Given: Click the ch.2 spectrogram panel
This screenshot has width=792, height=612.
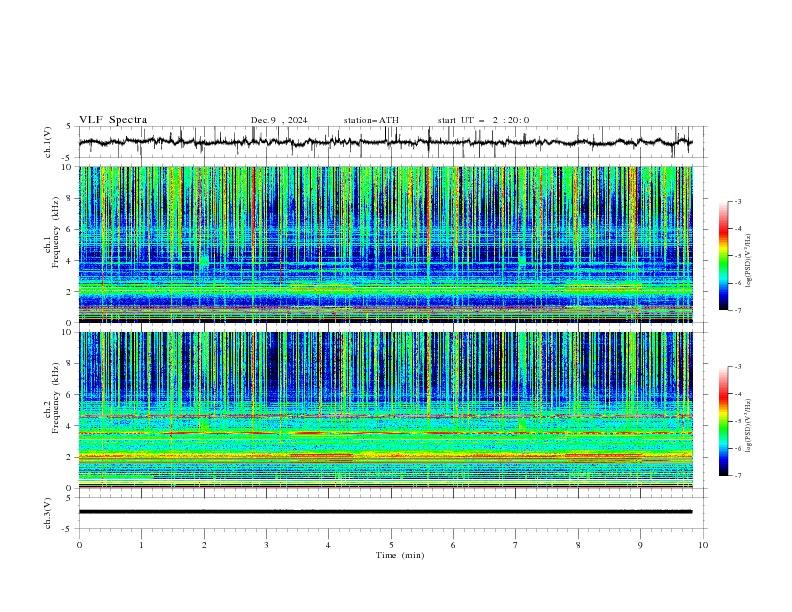Looking at the screenshot, I should click(x=386, y=410).
